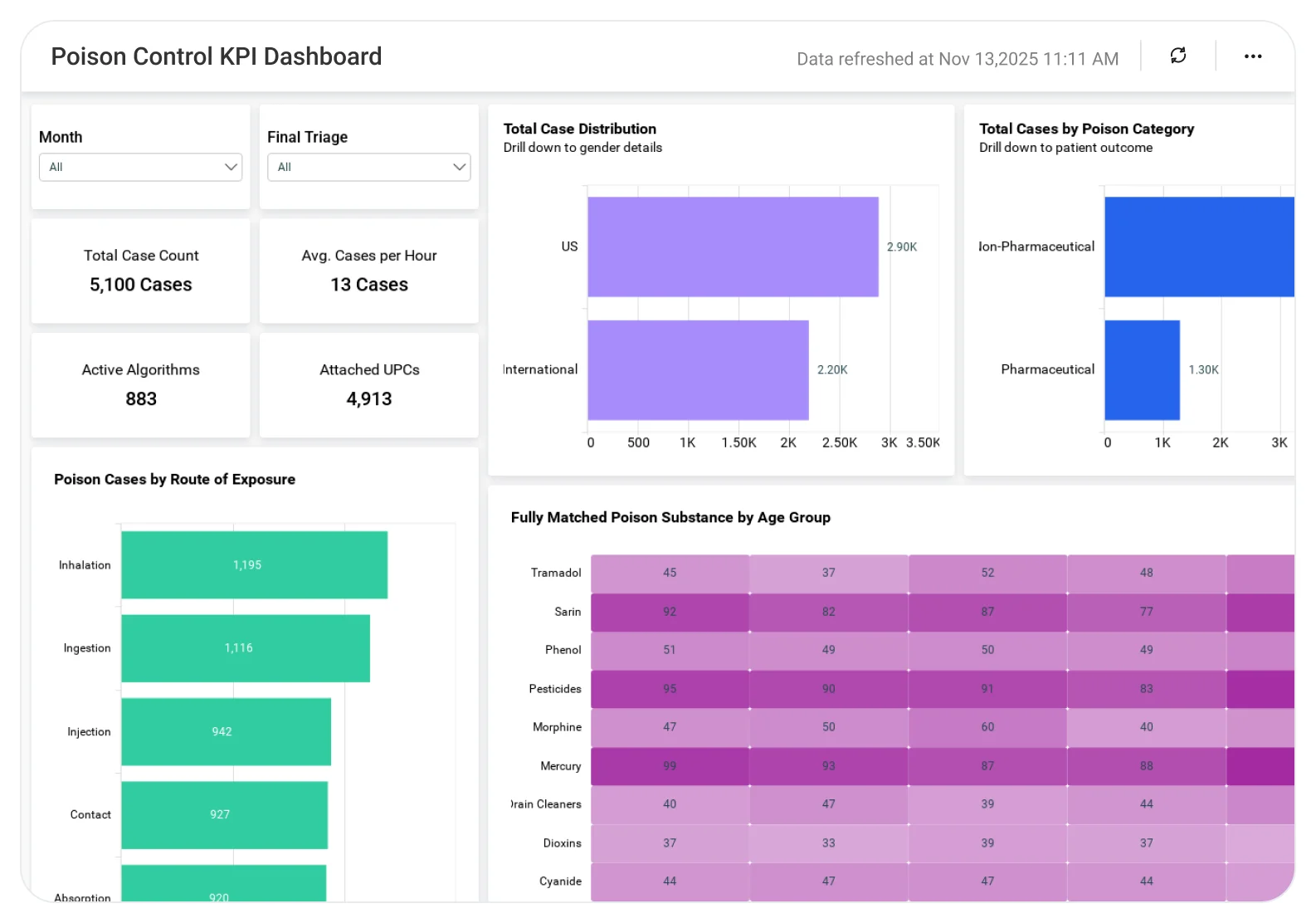
Task: Click the Active Algorithms card
Action: (141, 385)
